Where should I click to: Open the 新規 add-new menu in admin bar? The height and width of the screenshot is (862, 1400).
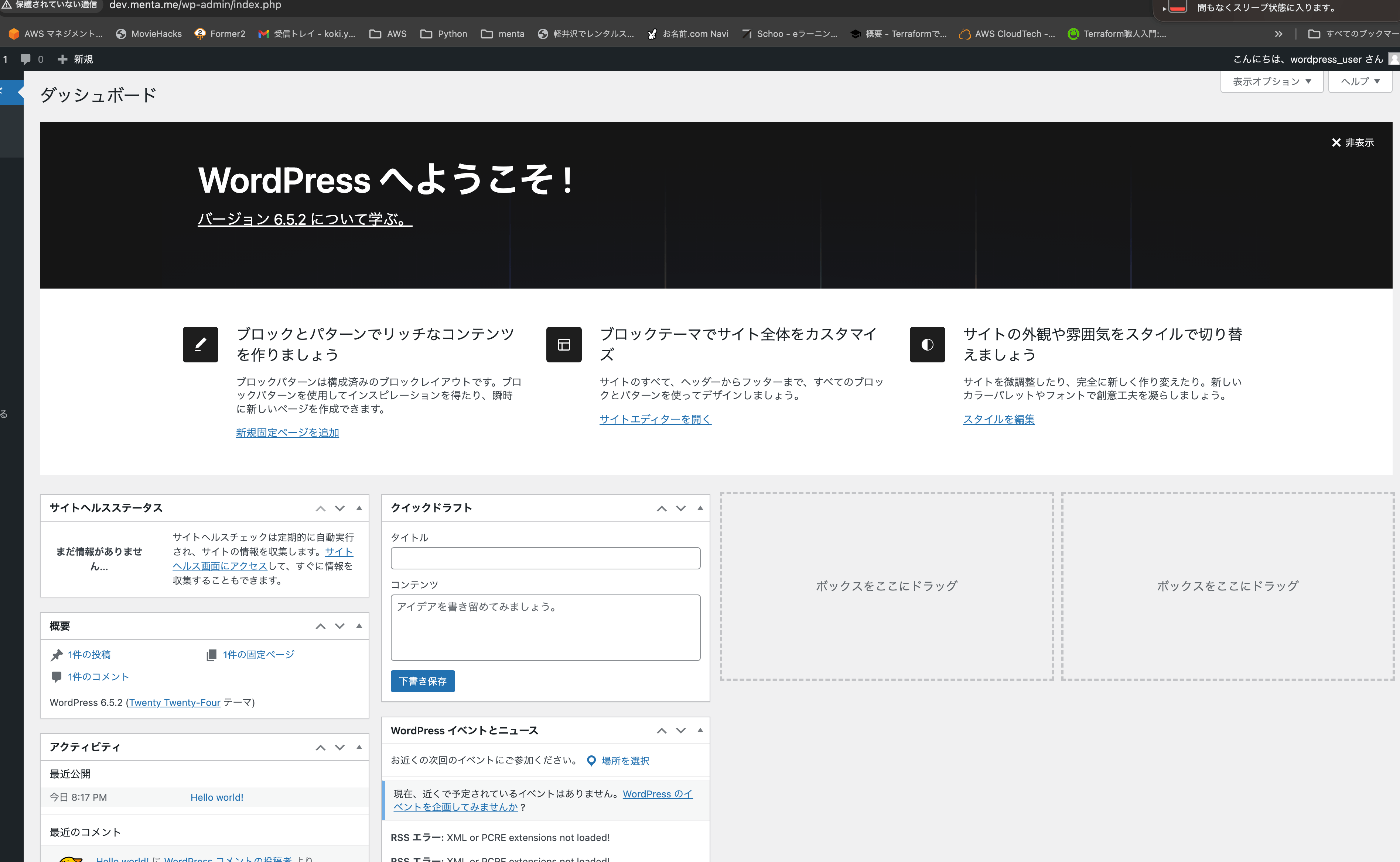(75, 59)
